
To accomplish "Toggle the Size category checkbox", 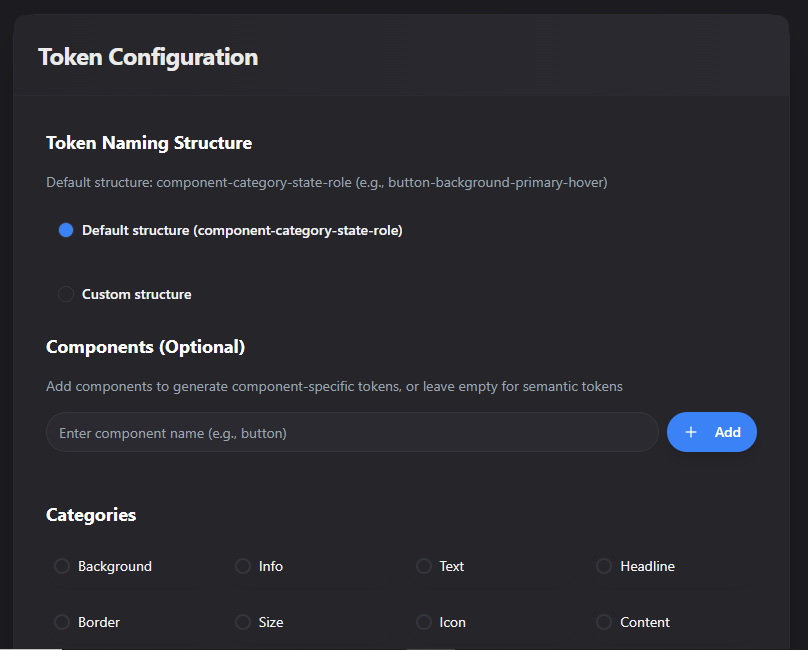I will point(242,622).
